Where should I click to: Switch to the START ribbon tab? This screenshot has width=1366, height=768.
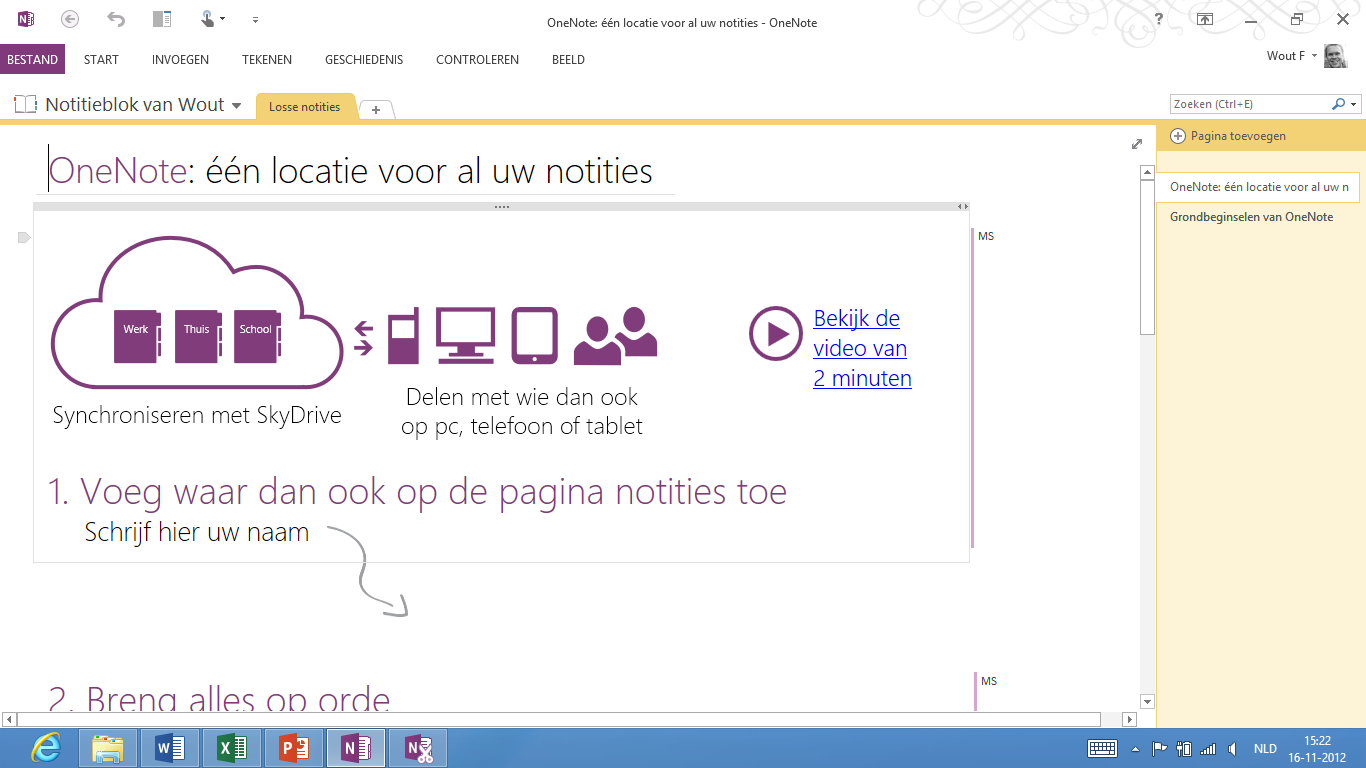click(x=101, y=59)
